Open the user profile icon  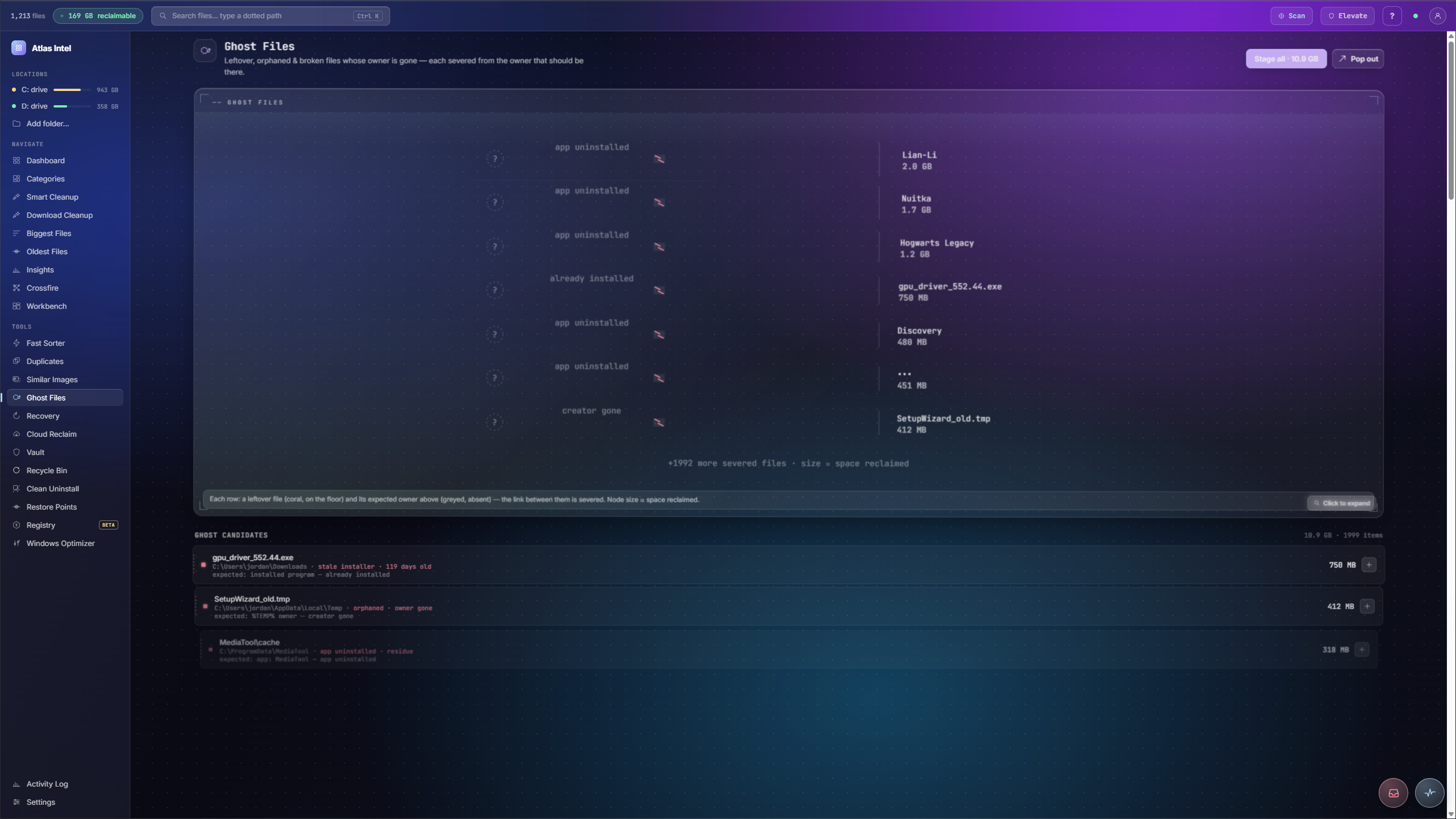(1437, 16)
